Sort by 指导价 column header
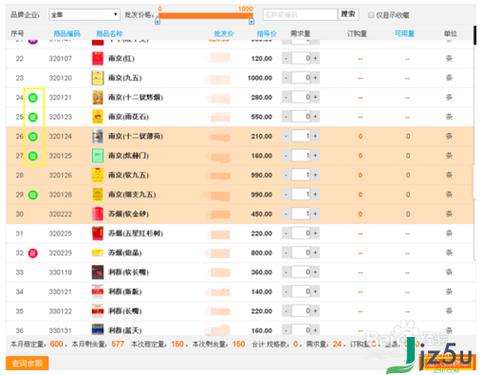 point(267,34)
